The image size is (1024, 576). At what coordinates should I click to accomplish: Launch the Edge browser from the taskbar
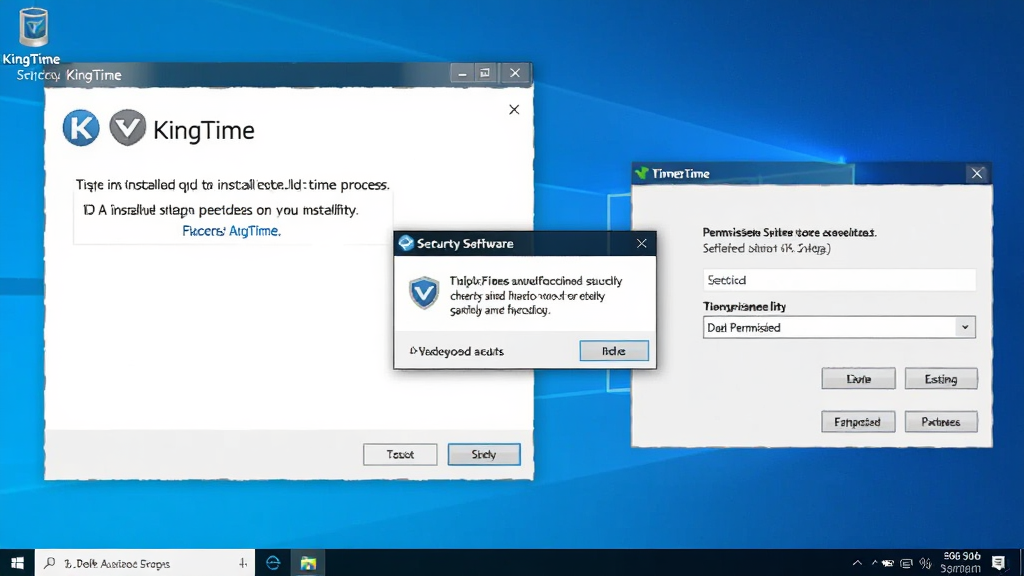click(x=273, y=563)
